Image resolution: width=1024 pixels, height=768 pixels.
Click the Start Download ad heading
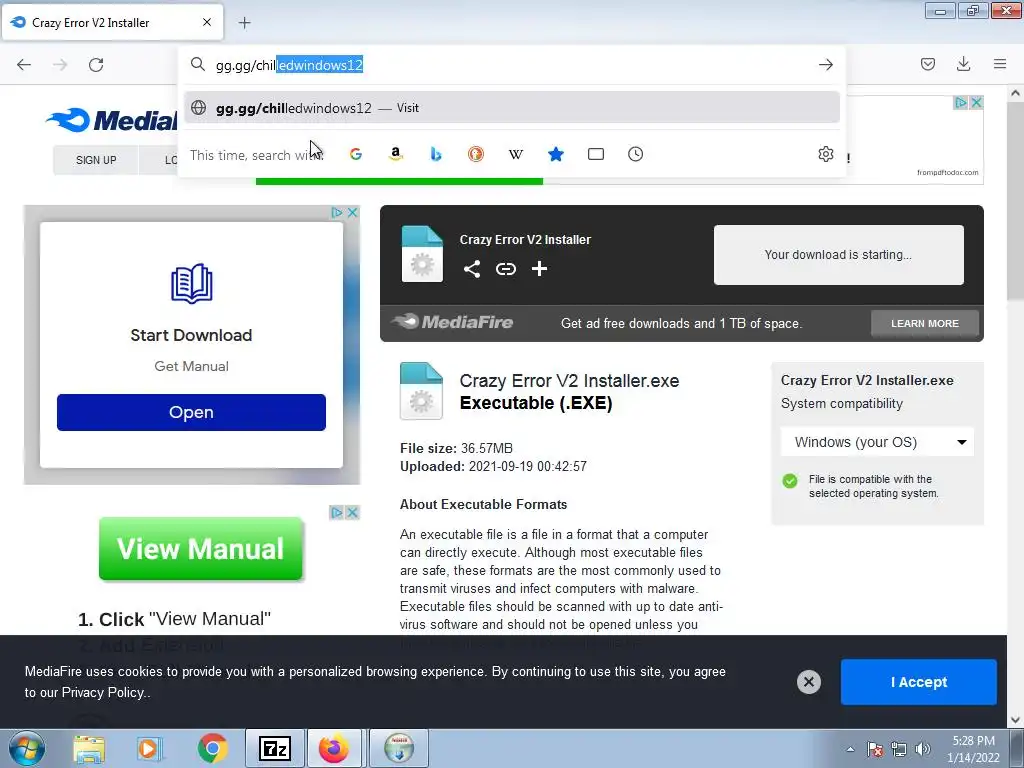191,335
